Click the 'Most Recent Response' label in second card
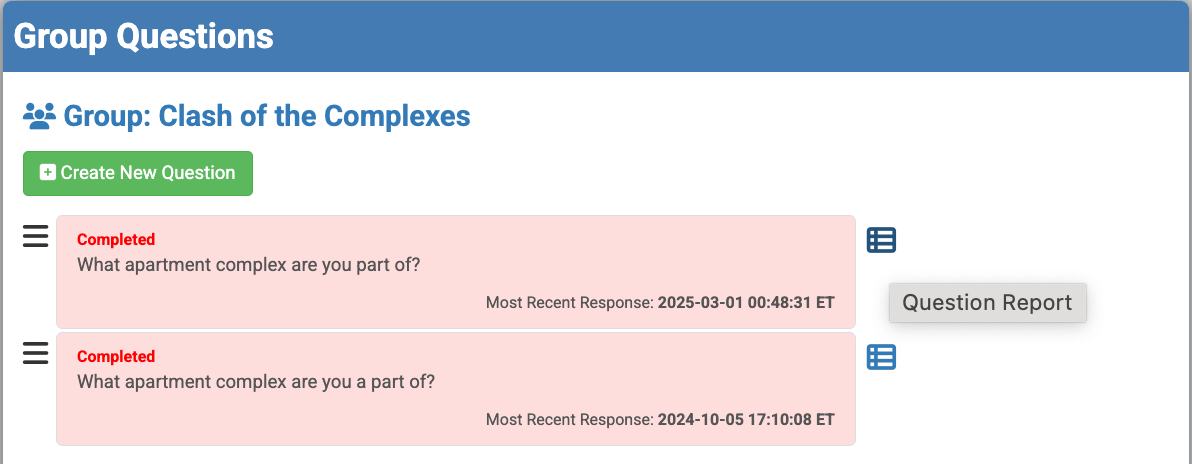This screenshot has height=464, width=1192. [569, 419]
